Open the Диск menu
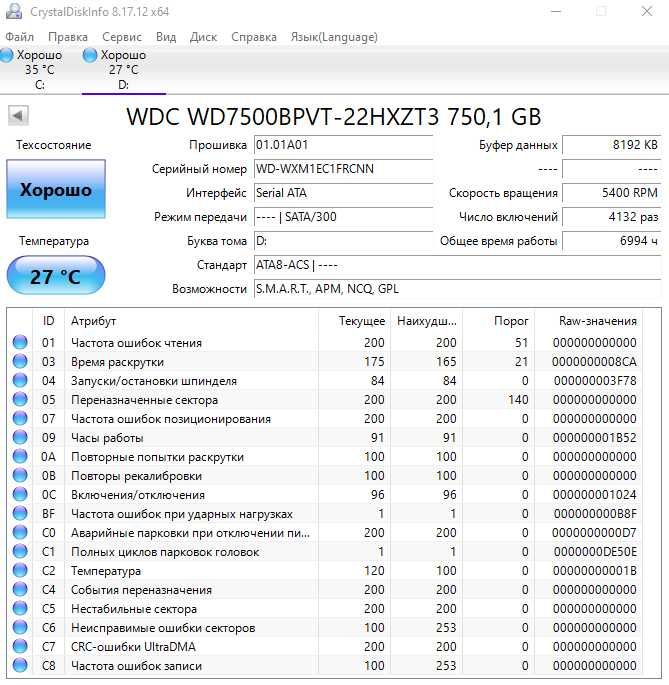 coord(203,37)
